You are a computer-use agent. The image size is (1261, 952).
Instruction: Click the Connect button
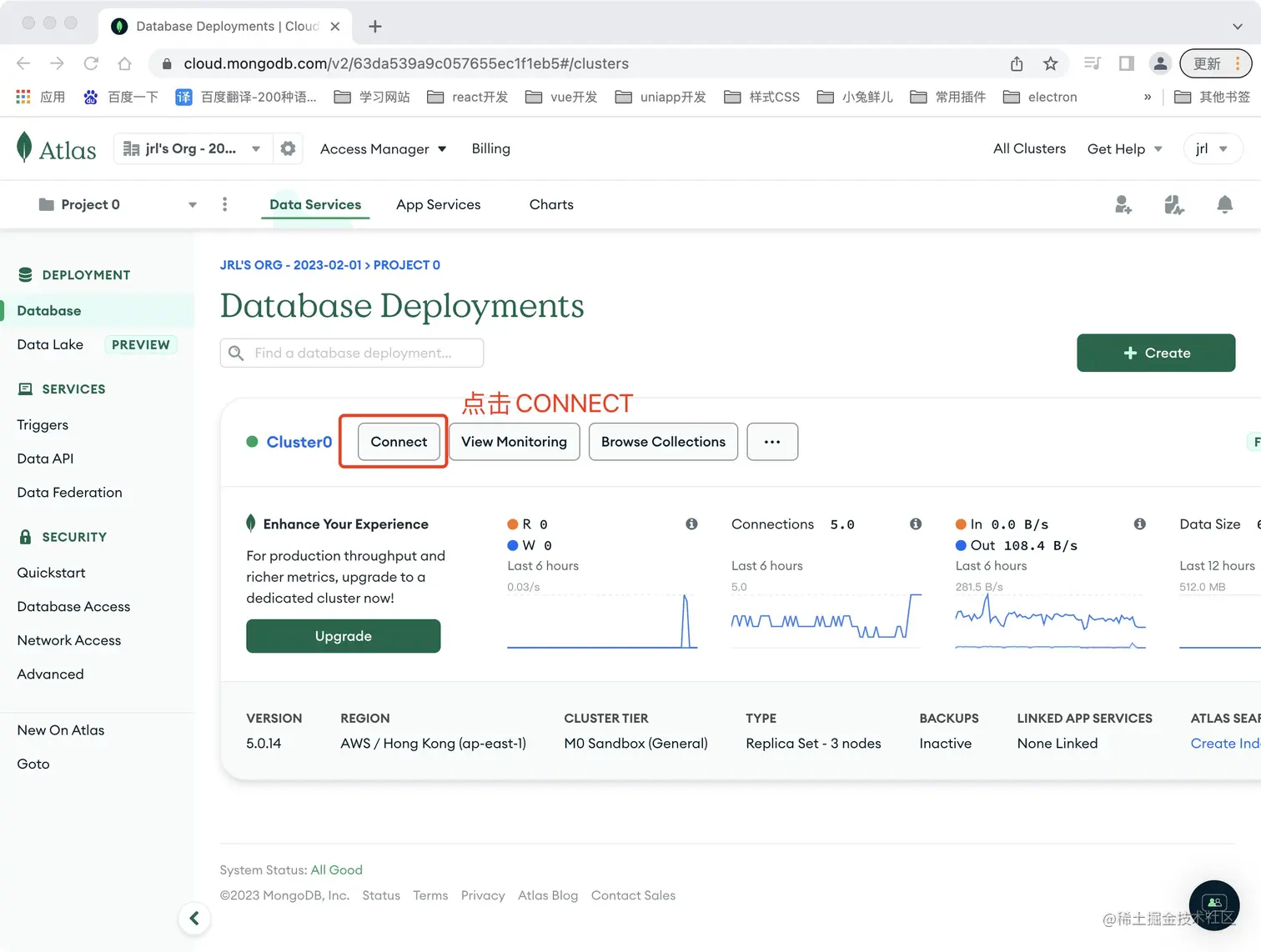click(x=399, y=442)
